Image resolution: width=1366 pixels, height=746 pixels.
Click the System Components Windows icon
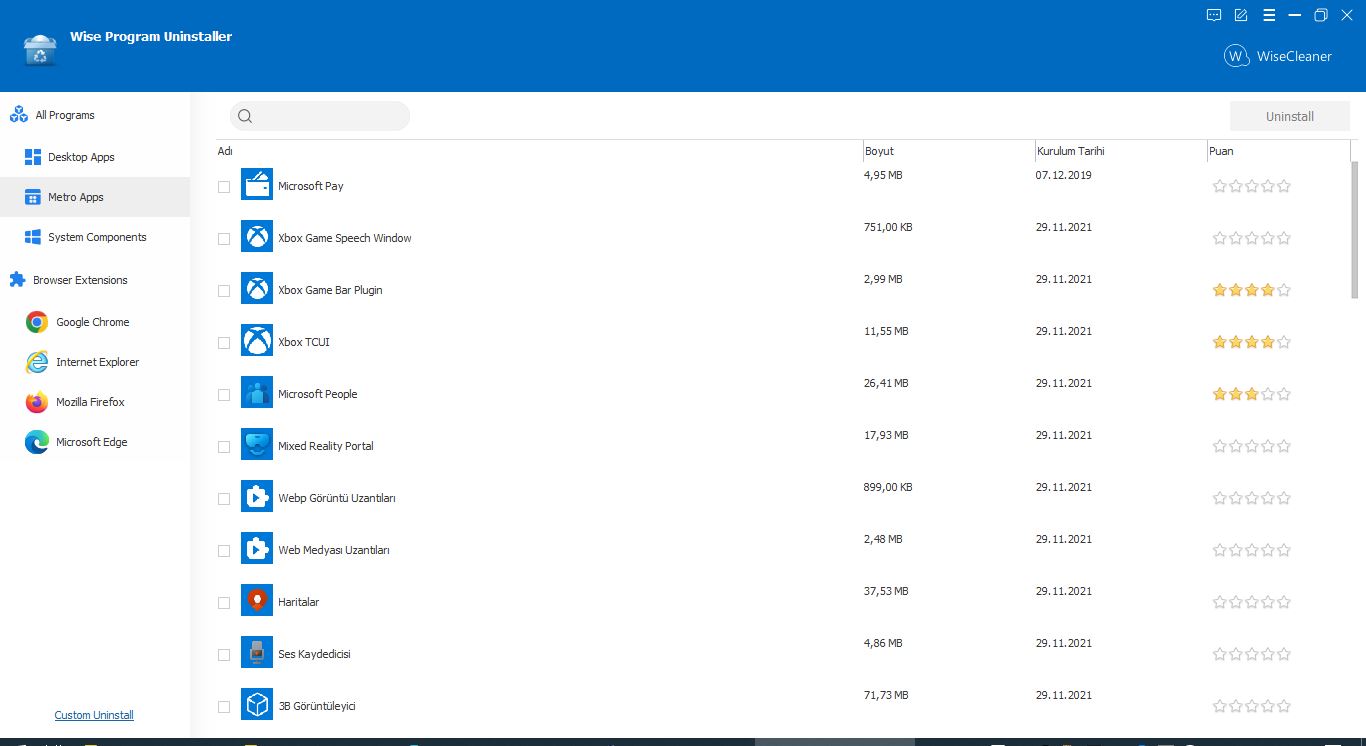[x=32, y=237]
